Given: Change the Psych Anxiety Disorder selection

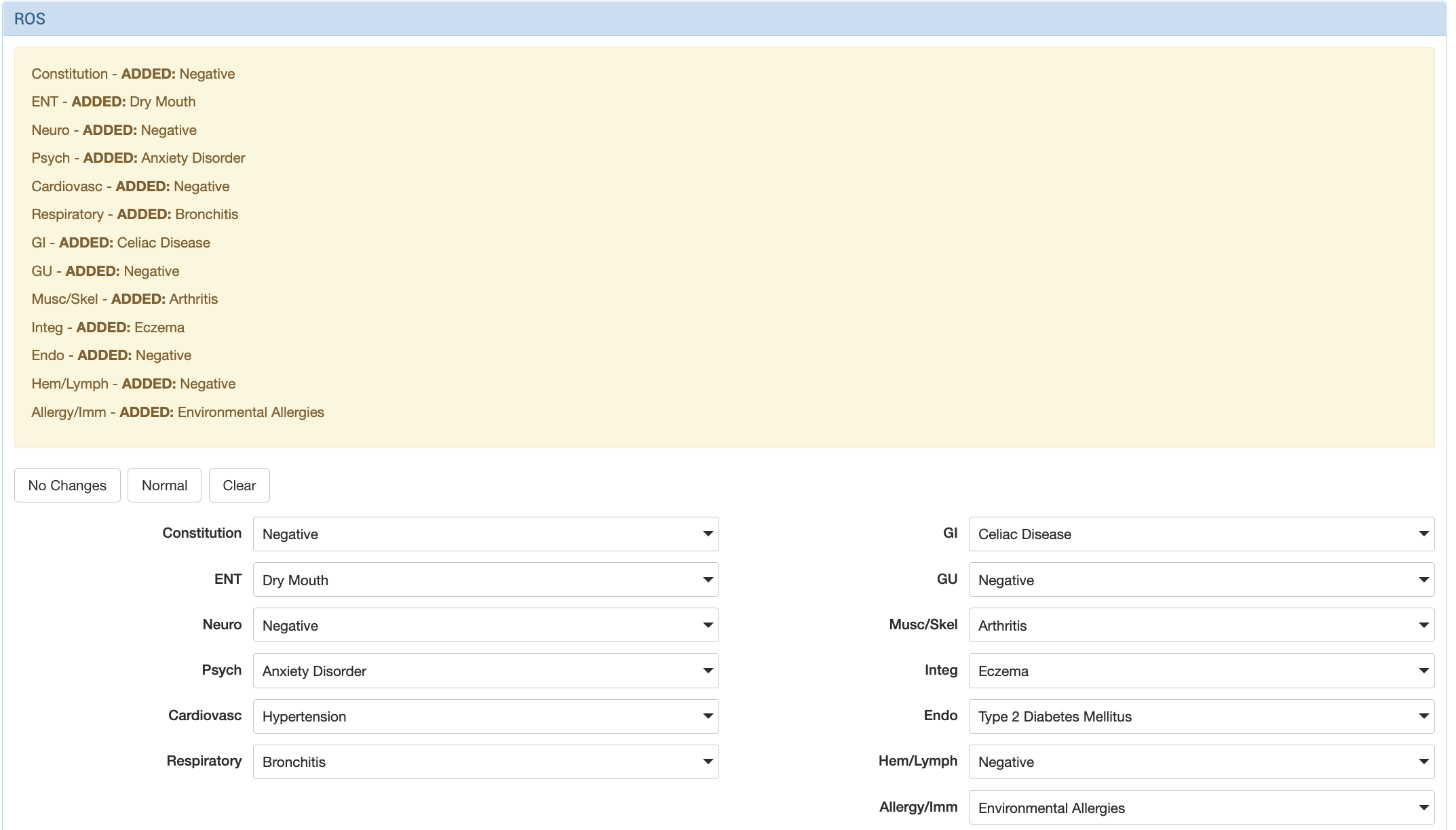Looking at the screenshot, I should click(x=485, y=671).
